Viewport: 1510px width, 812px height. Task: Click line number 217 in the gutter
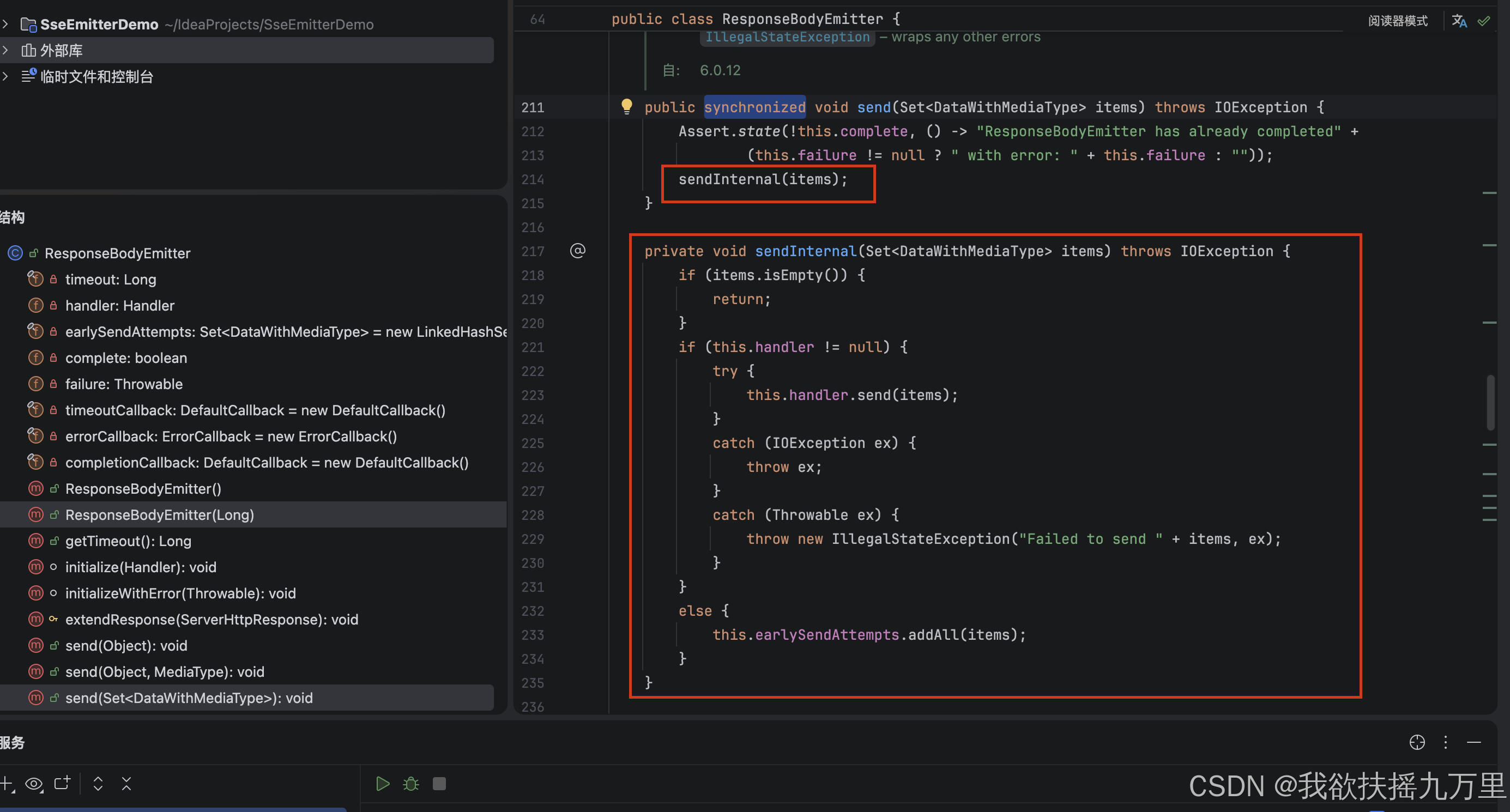click(533, 251)
